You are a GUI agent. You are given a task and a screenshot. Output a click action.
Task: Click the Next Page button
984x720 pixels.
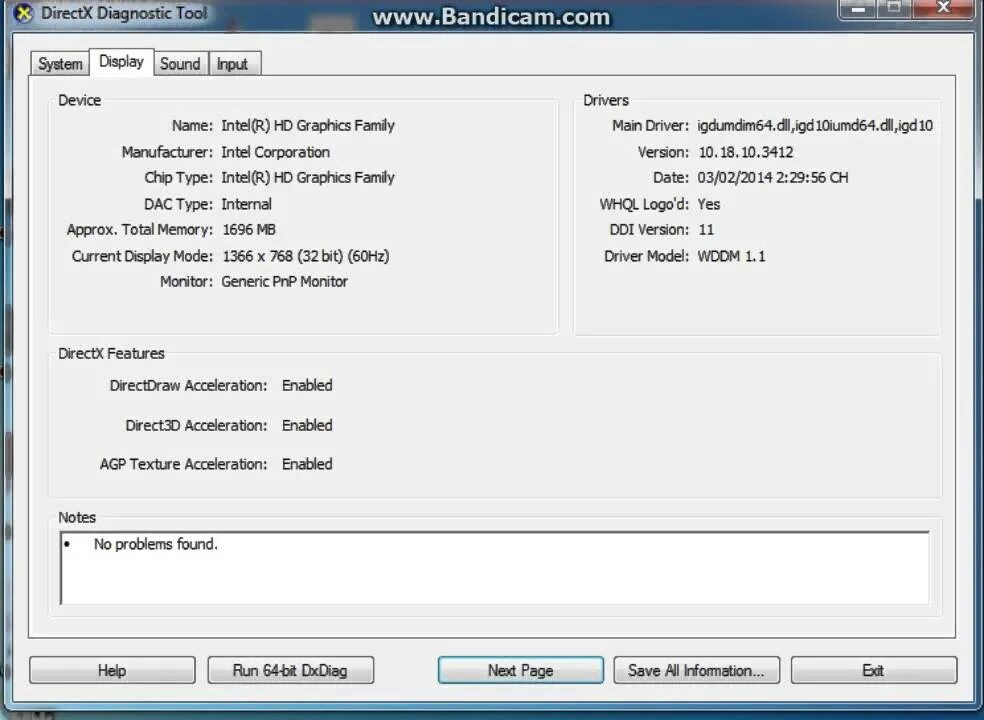[521, 670]
